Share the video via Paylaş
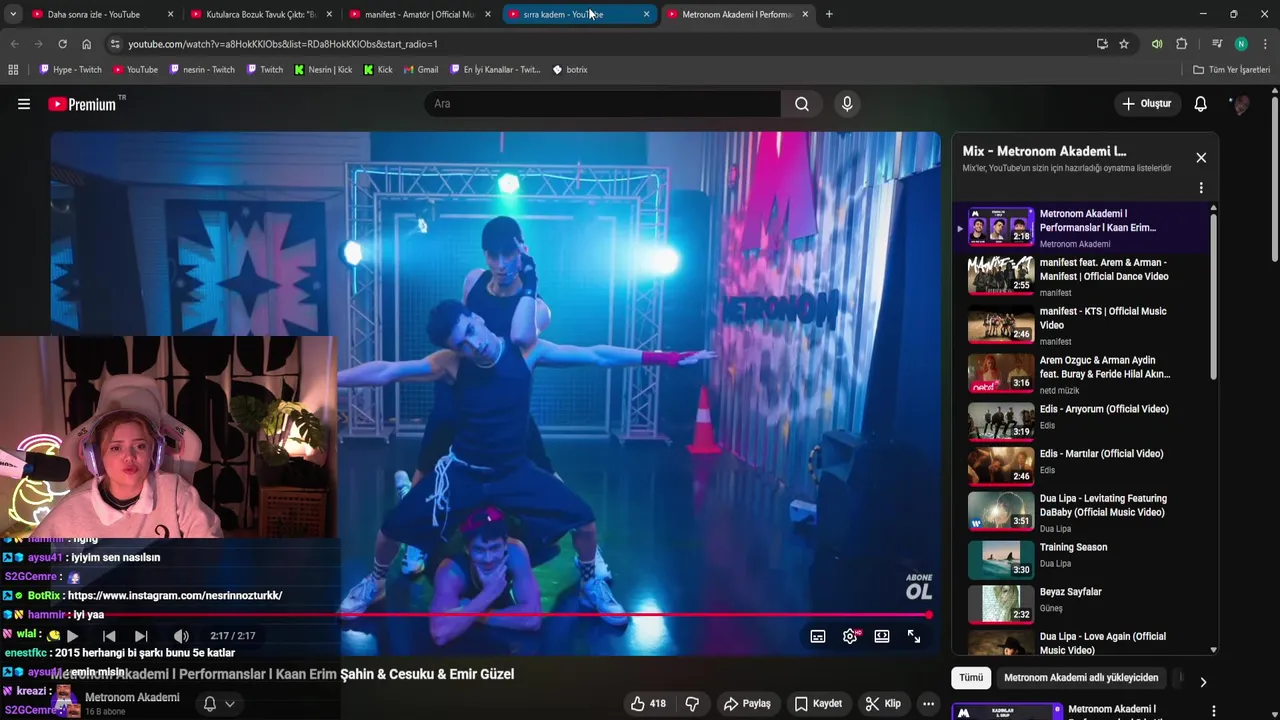This screenshot has width=1280, height=720. point(747,704)
